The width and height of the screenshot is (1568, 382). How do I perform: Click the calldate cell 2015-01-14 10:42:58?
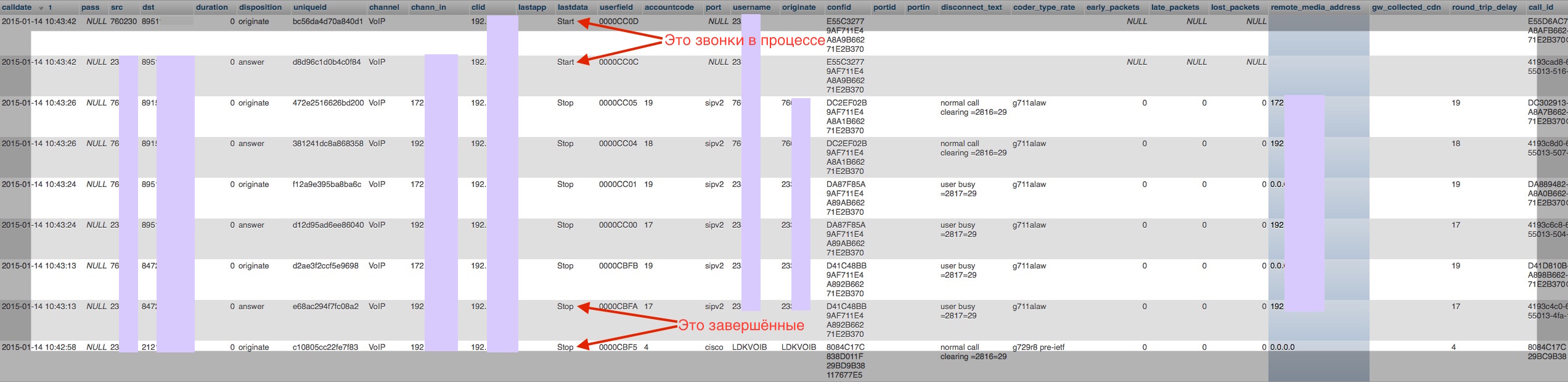[x=39, y=347]
